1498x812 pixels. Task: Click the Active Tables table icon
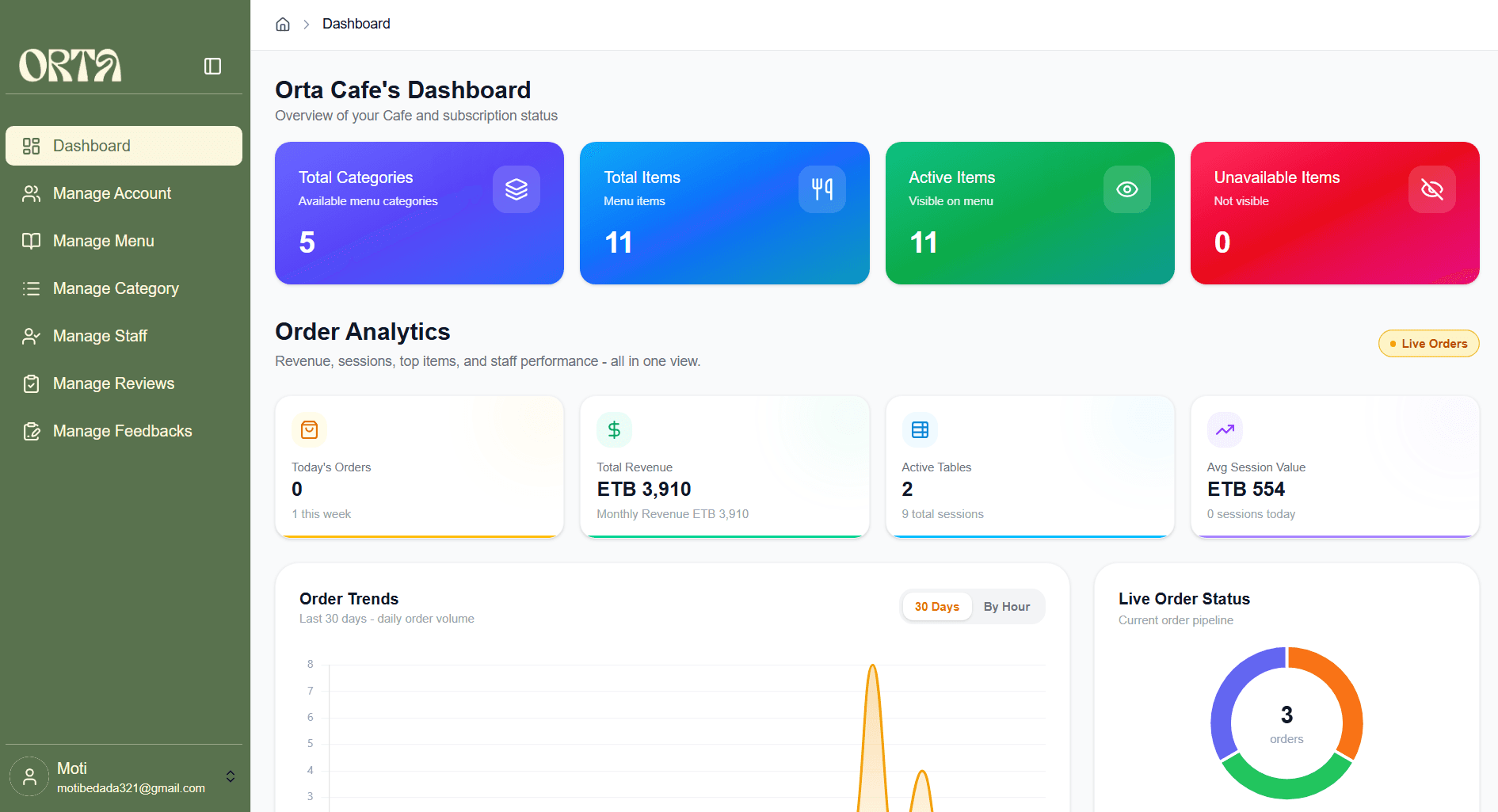pyautogui.click(x=920, y=430)
